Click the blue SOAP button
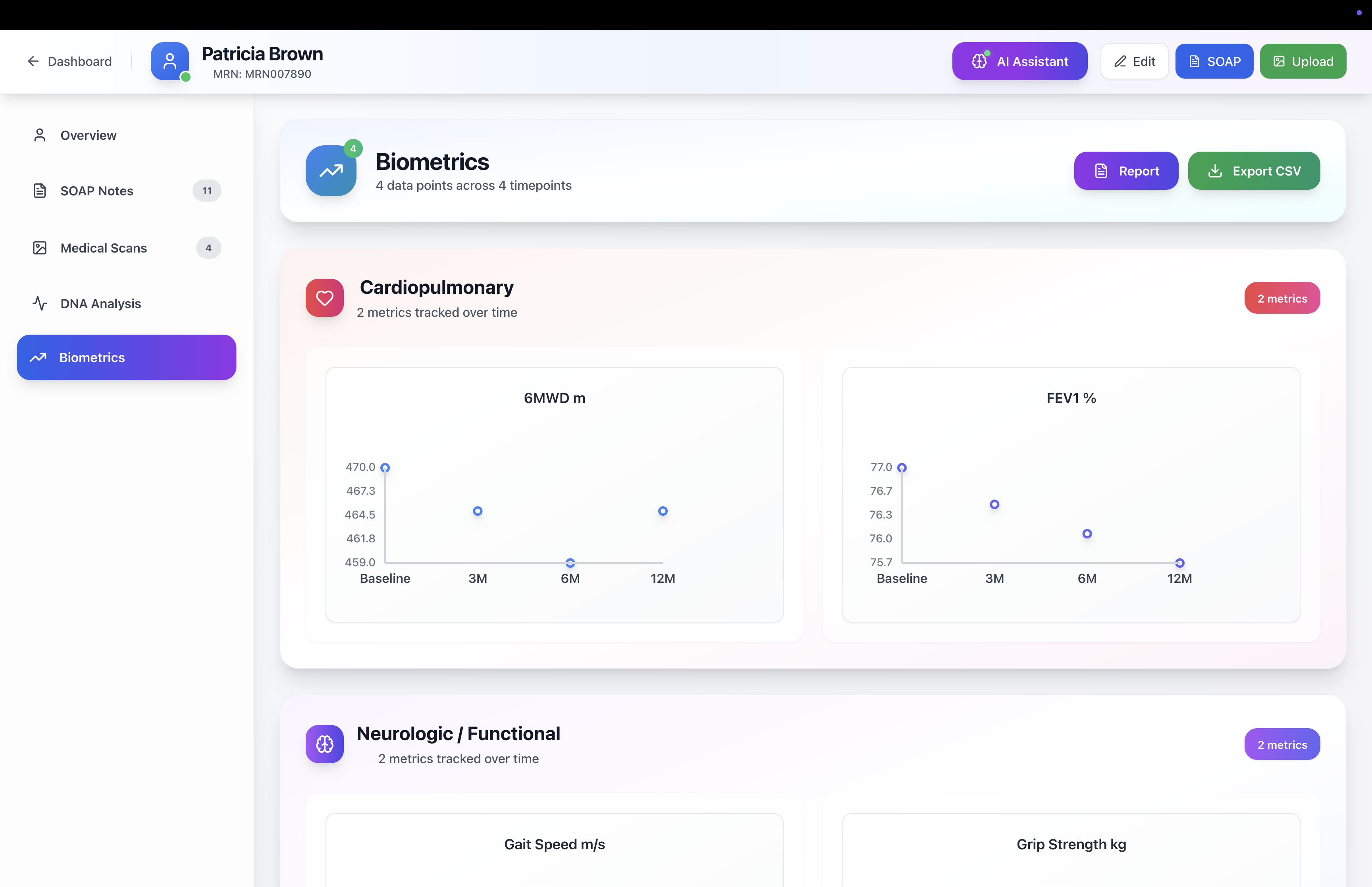The width and height of the screenshot is (1372, 887). pos(1214,61)
